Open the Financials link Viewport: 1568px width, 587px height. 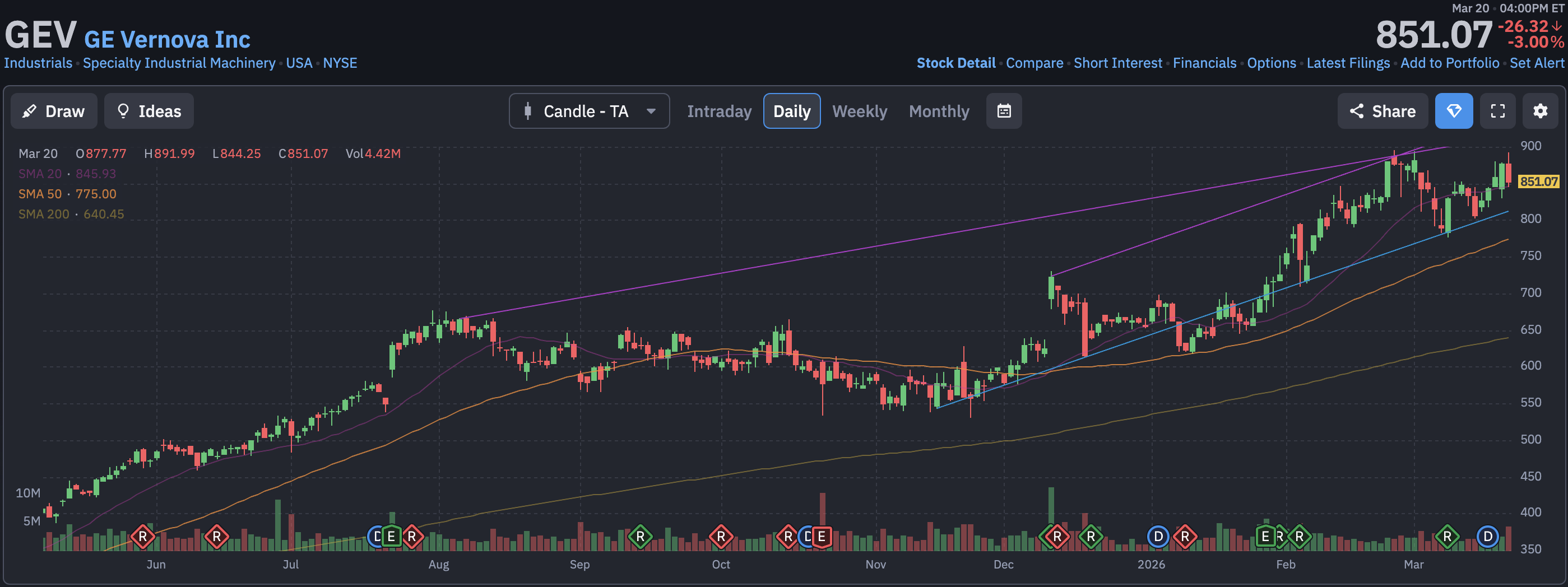pos(1204,63)
